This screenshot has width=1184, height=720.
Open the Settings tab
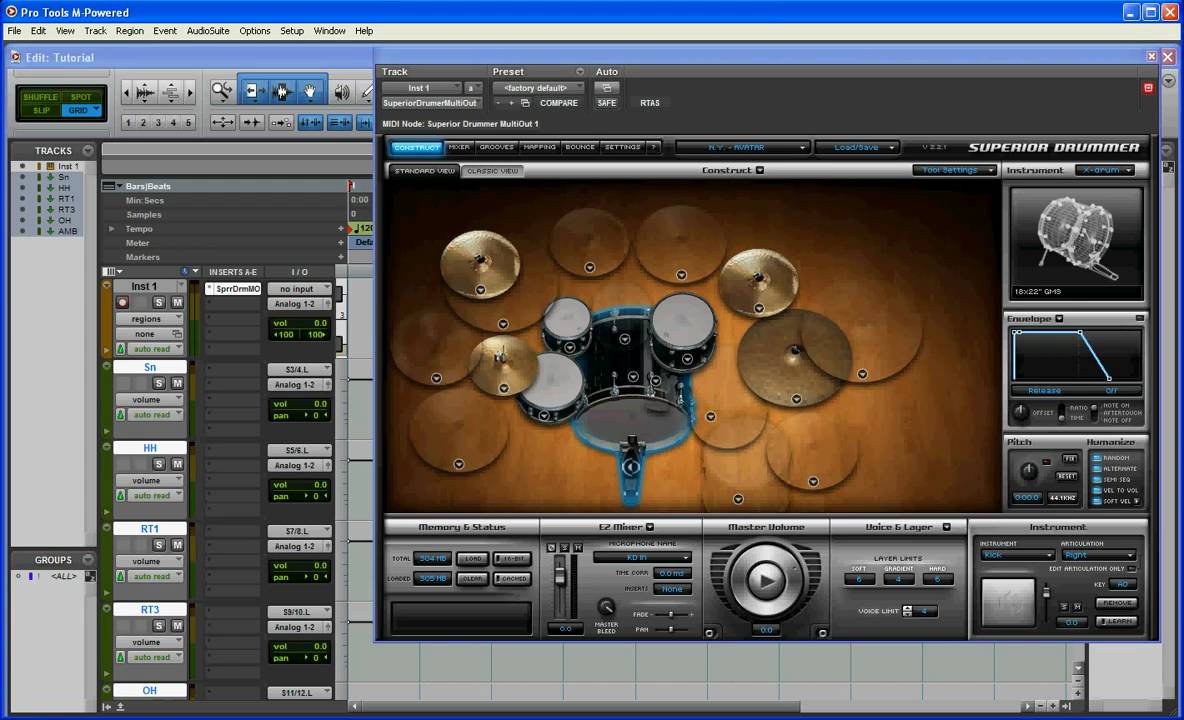click(x=623, y=147)
